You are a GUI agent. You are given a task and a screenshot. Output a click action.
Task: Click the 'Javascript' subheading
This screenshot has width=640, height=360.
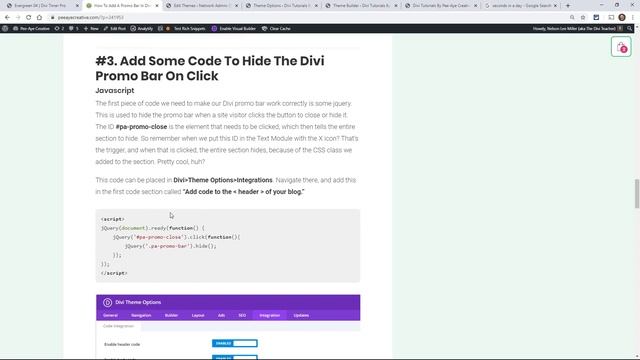(x=115, y=91)
